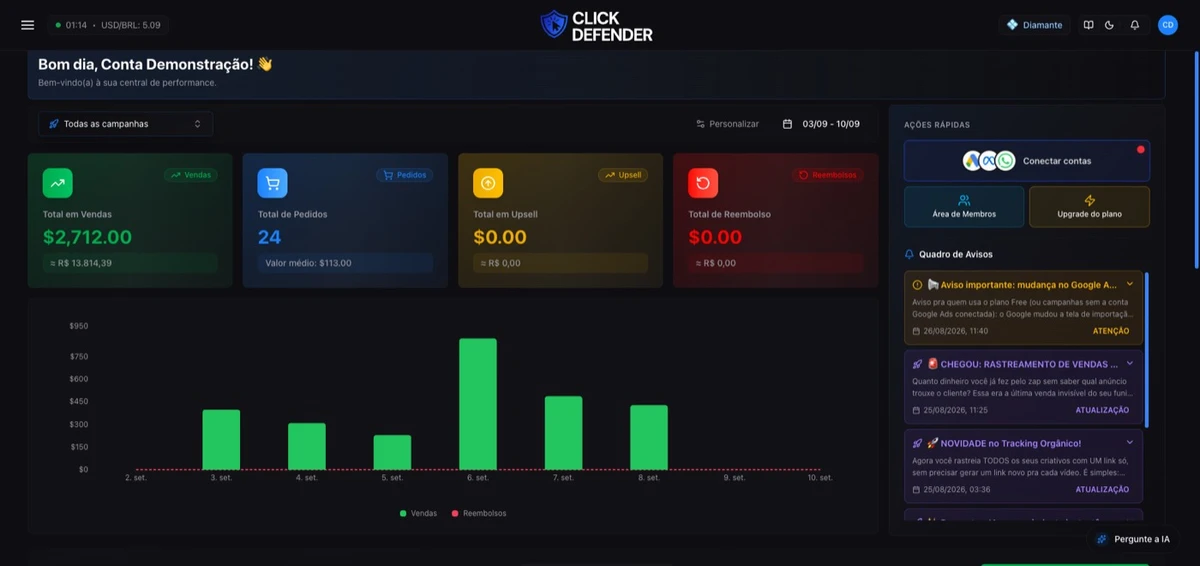Screen dimensions: 1200x566
Task: Open the CD user avatar menu
Action: 1168,25
